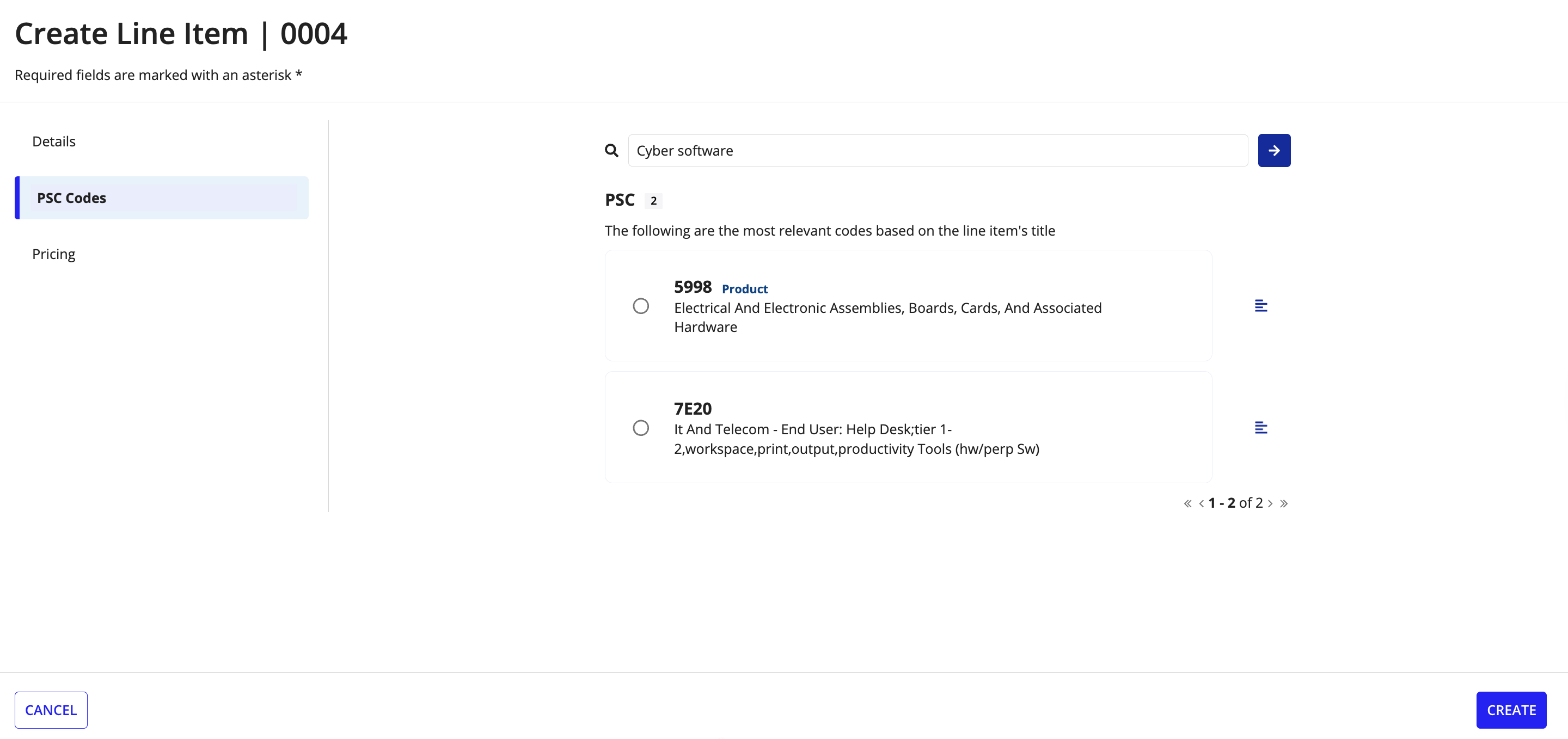Go to first page of PSC results

(x=1187, y=503)
